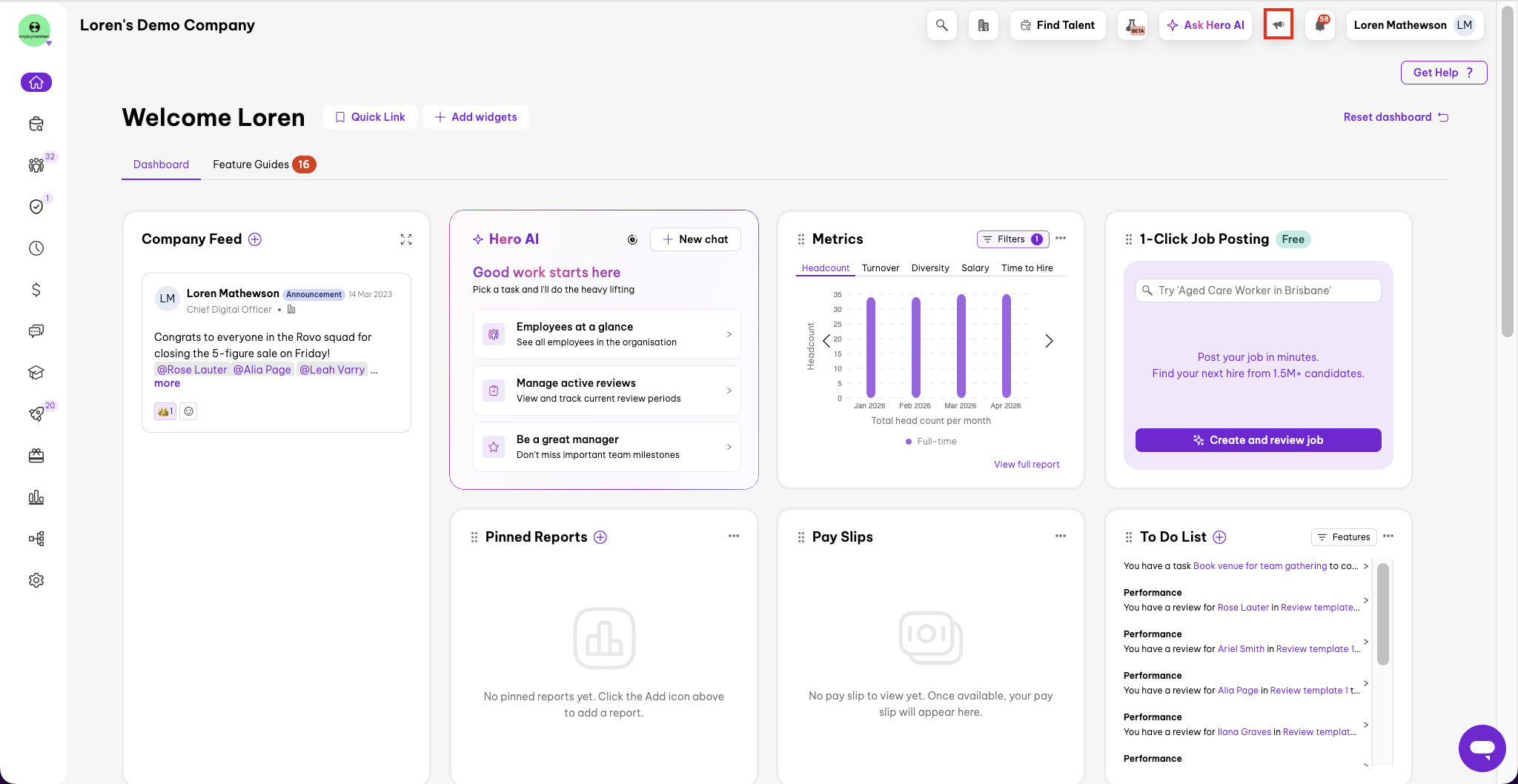Toggle the Full-time legend series

pyautogui.click(x=931, y=442)
